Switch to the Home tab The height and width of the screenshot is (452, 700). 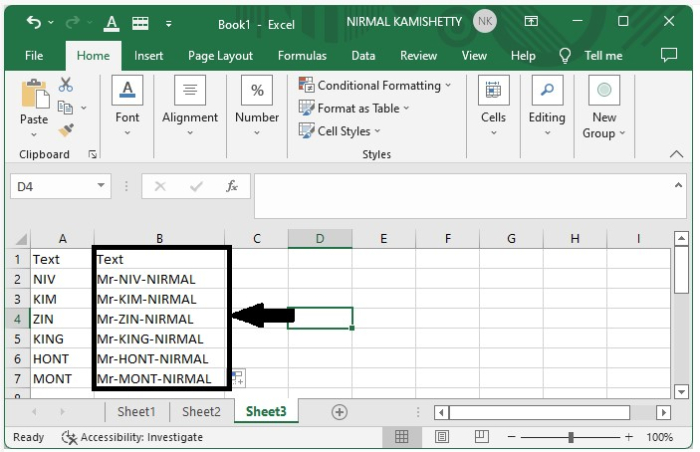(93, 56)
